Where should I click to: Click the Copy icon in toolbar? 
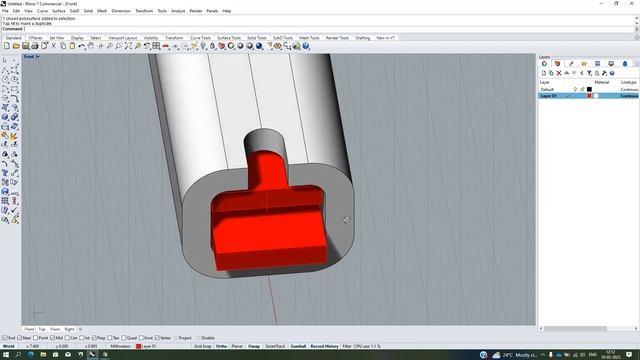[63, 46]
